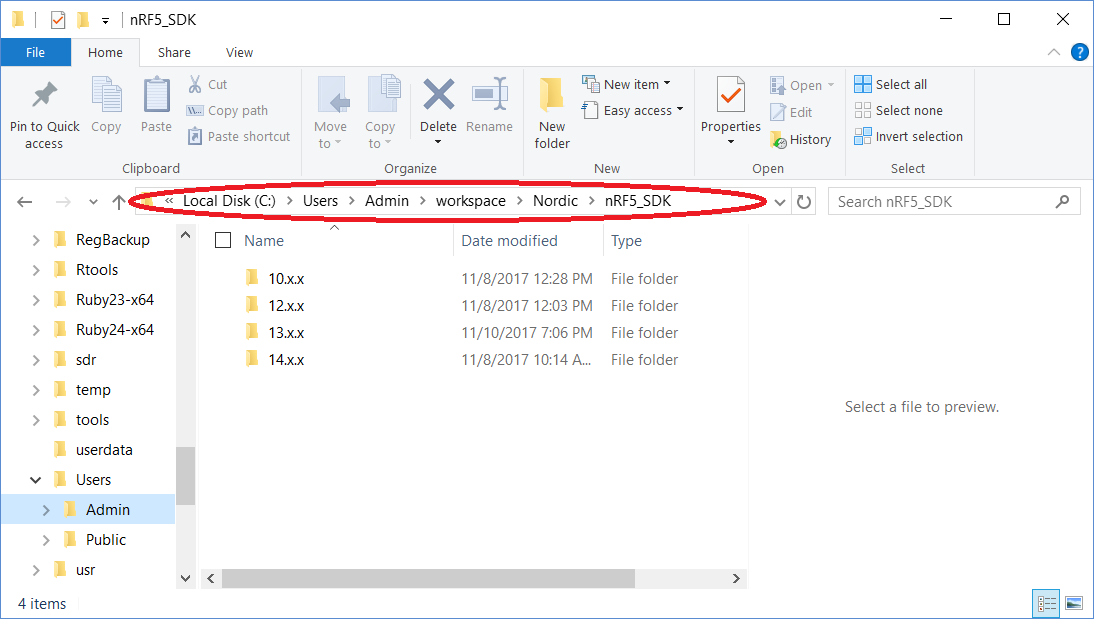Click Local Disk (C:) in the breadcrumb
The image size is (1095, 619).
[x=229, y=201]
